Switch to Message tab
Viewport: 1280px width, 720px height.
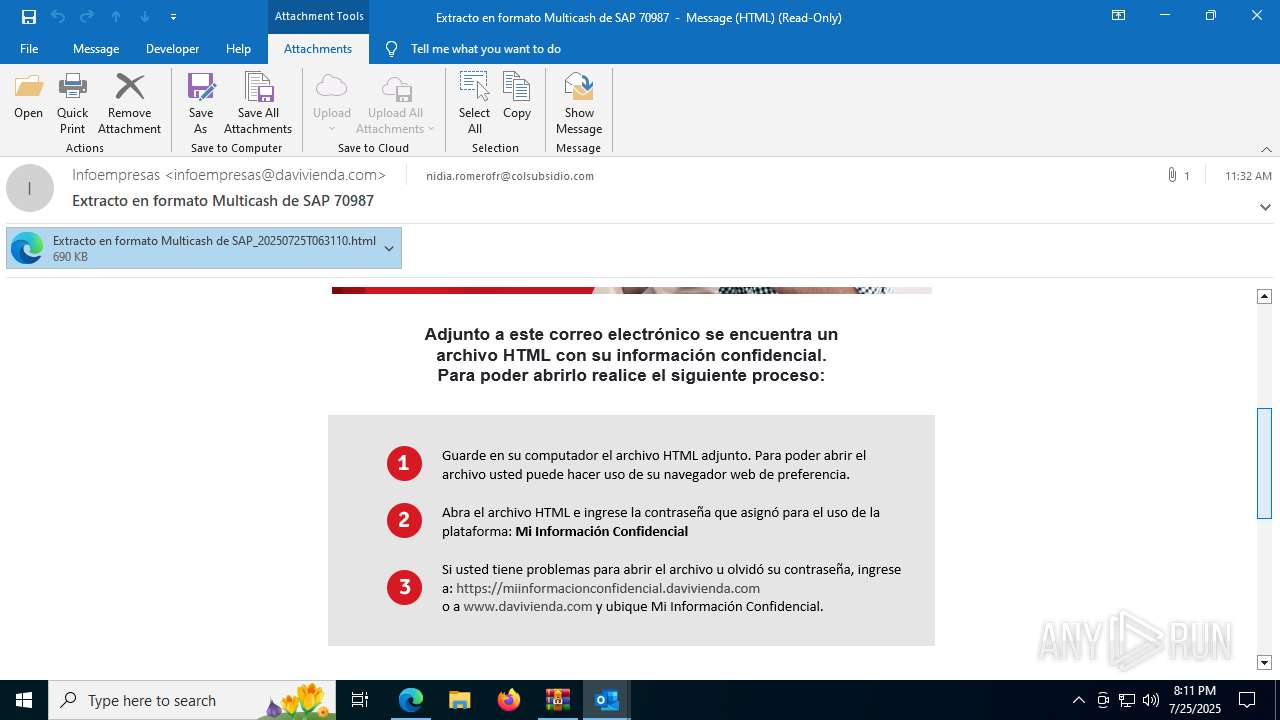[x=96, y=48]
